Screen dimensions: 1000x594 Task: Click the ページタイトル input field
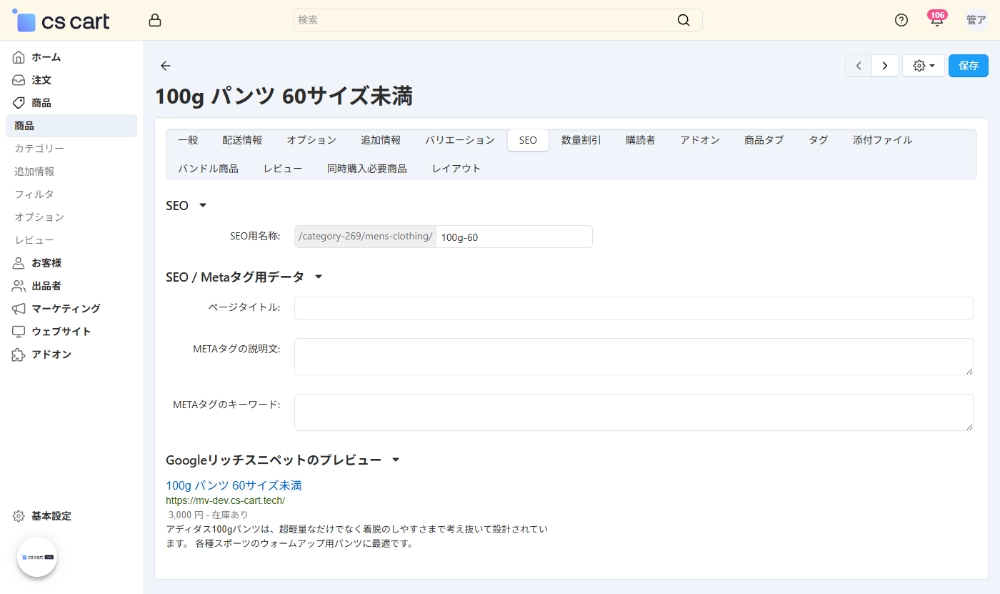click(633, 308)
